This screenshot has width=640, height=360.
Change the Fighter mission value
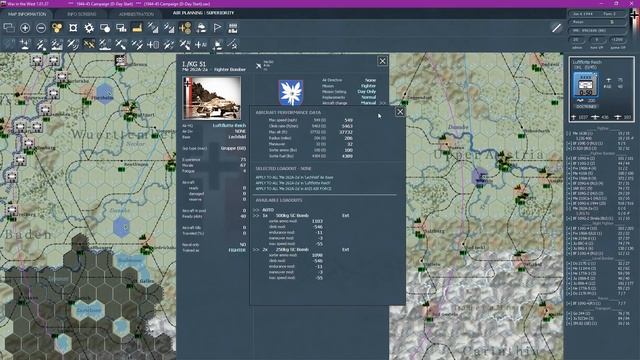(369, 86)
